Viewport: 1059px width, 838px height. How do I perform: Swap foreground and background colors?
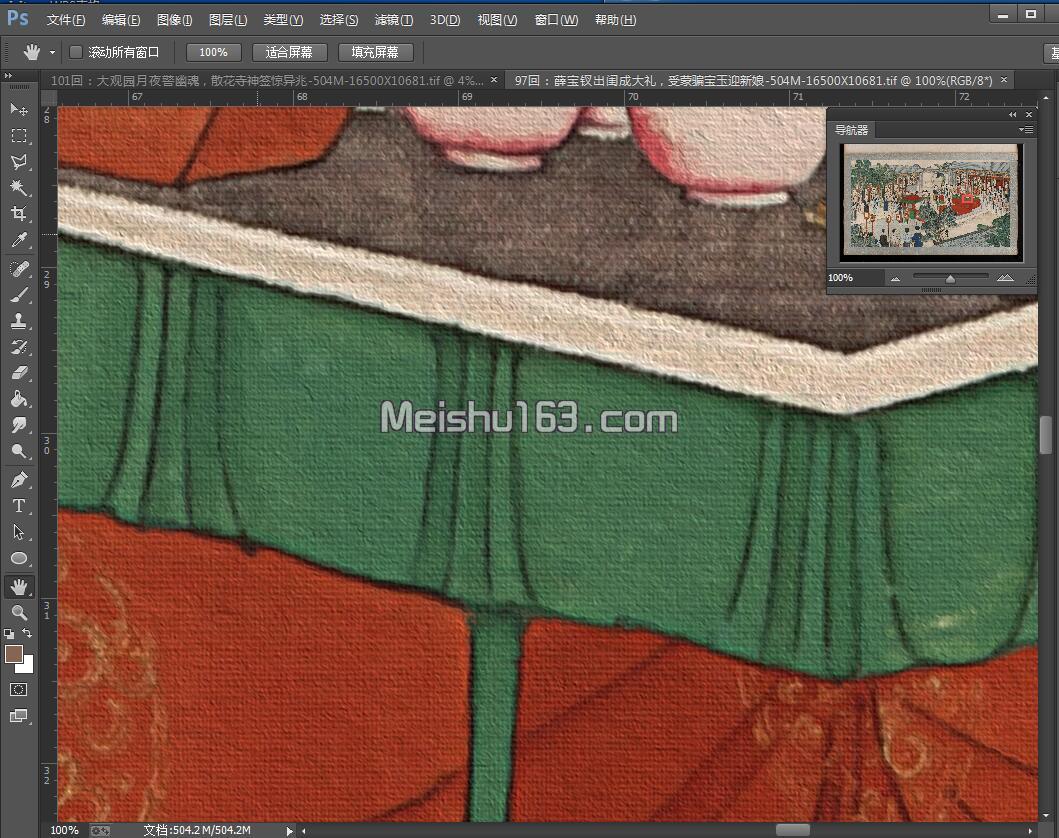28,633
